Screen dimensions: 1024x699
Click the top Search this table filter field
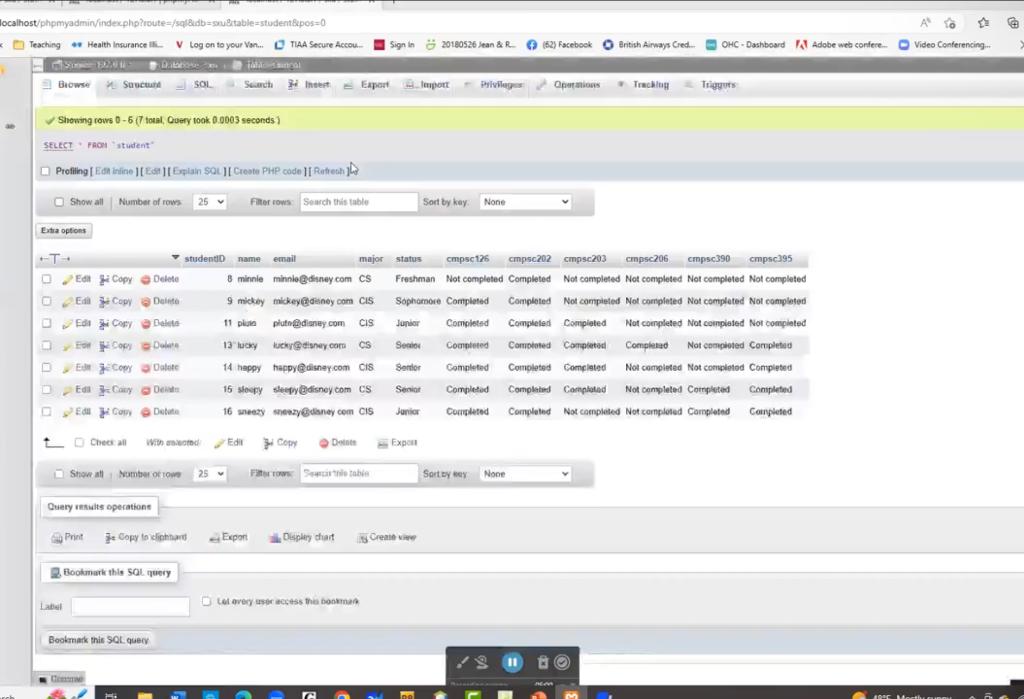[x=359, y=203]
